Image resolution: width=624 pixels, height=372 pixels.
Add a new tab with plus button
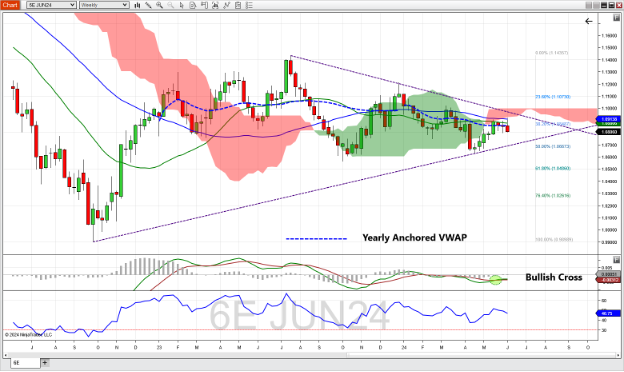(x=45, y=362)
